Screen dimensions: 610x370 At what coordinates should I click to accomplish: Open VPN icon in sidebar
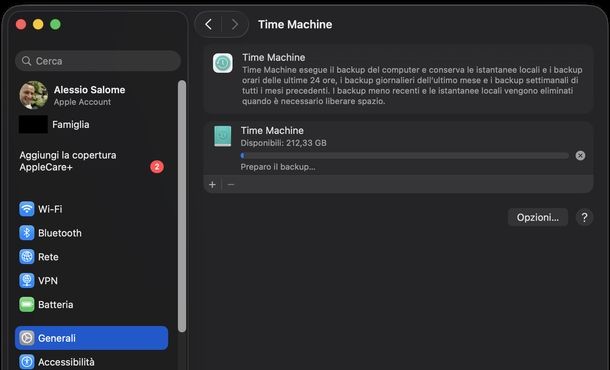(27, 281)
